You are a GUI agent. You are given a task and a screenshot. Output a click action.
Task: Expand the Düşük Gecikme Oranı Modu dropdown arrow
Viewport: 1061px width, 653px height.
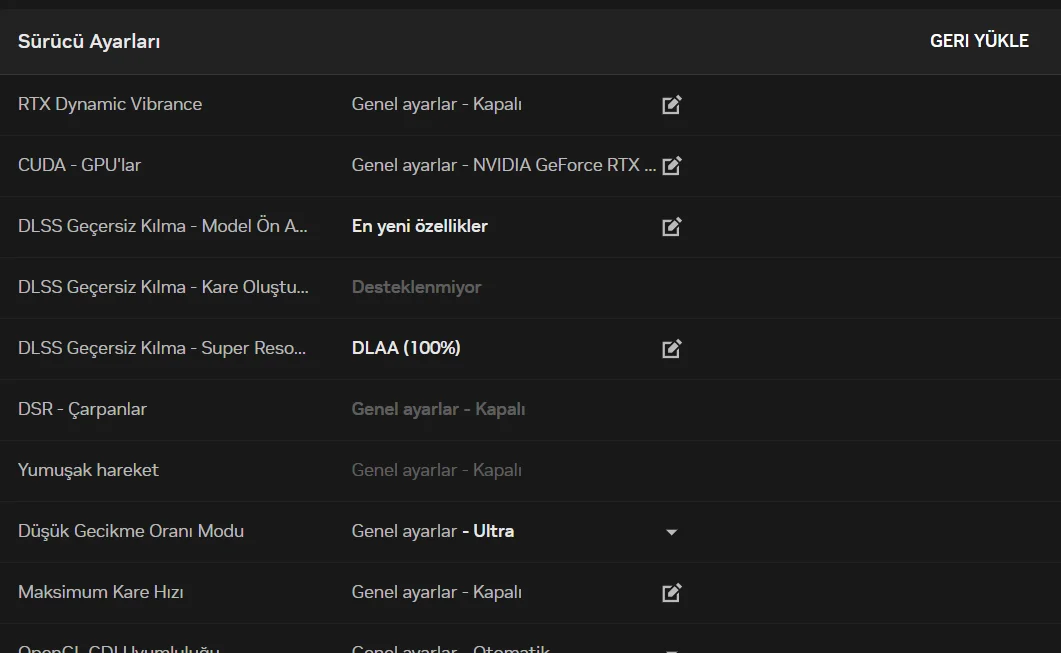(671, 532)
